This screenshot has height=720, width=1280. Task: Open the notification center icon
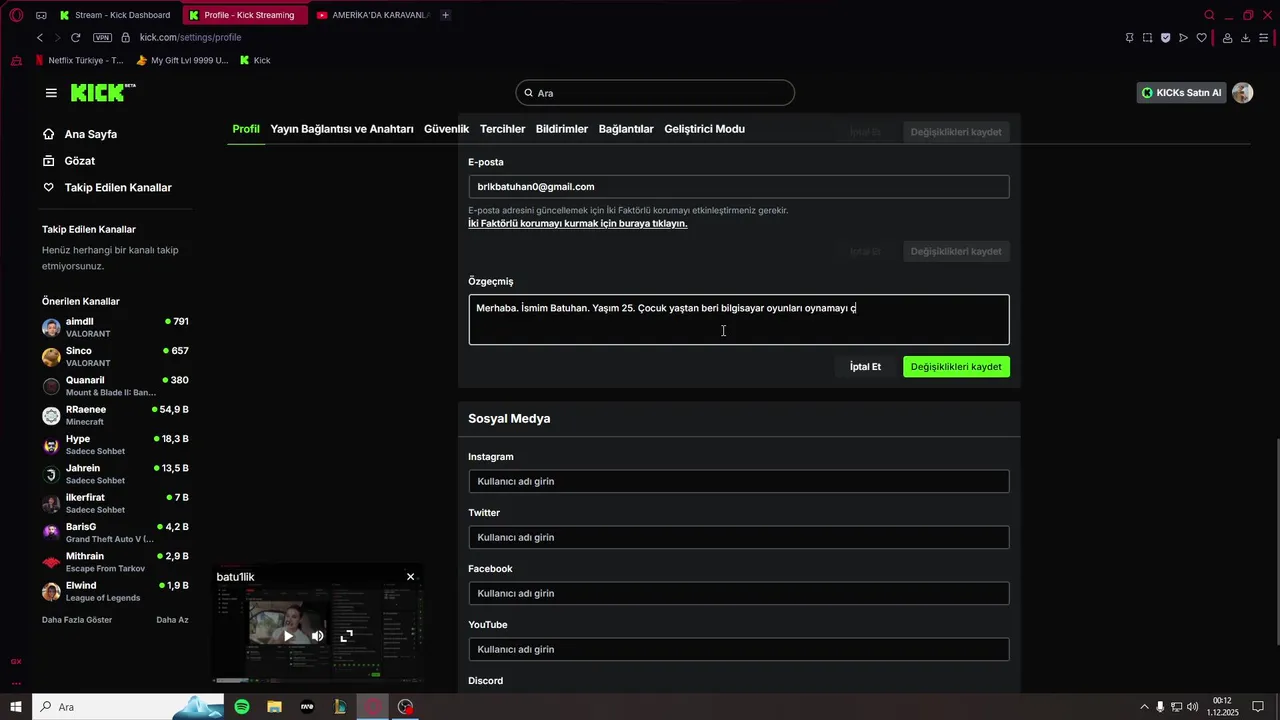(x=1259, y=707)
